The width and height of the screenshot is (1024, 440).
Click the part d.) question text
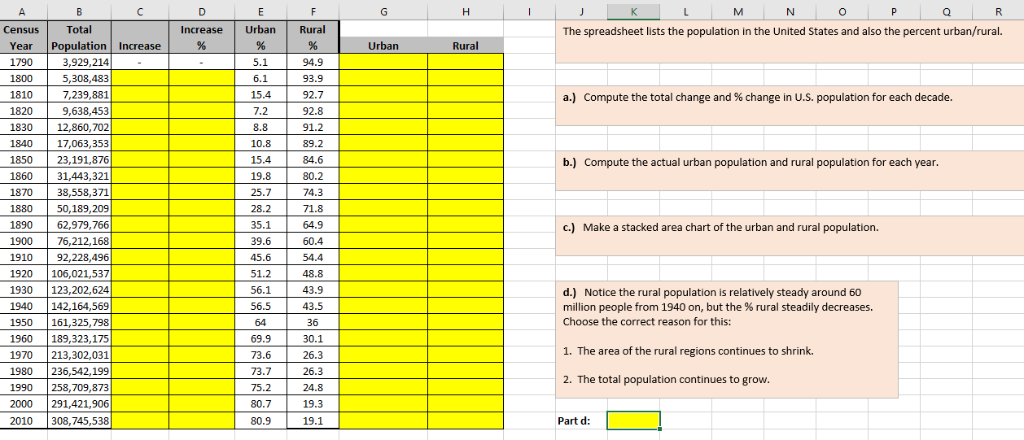pyautogui.click(x=717, y=307)
